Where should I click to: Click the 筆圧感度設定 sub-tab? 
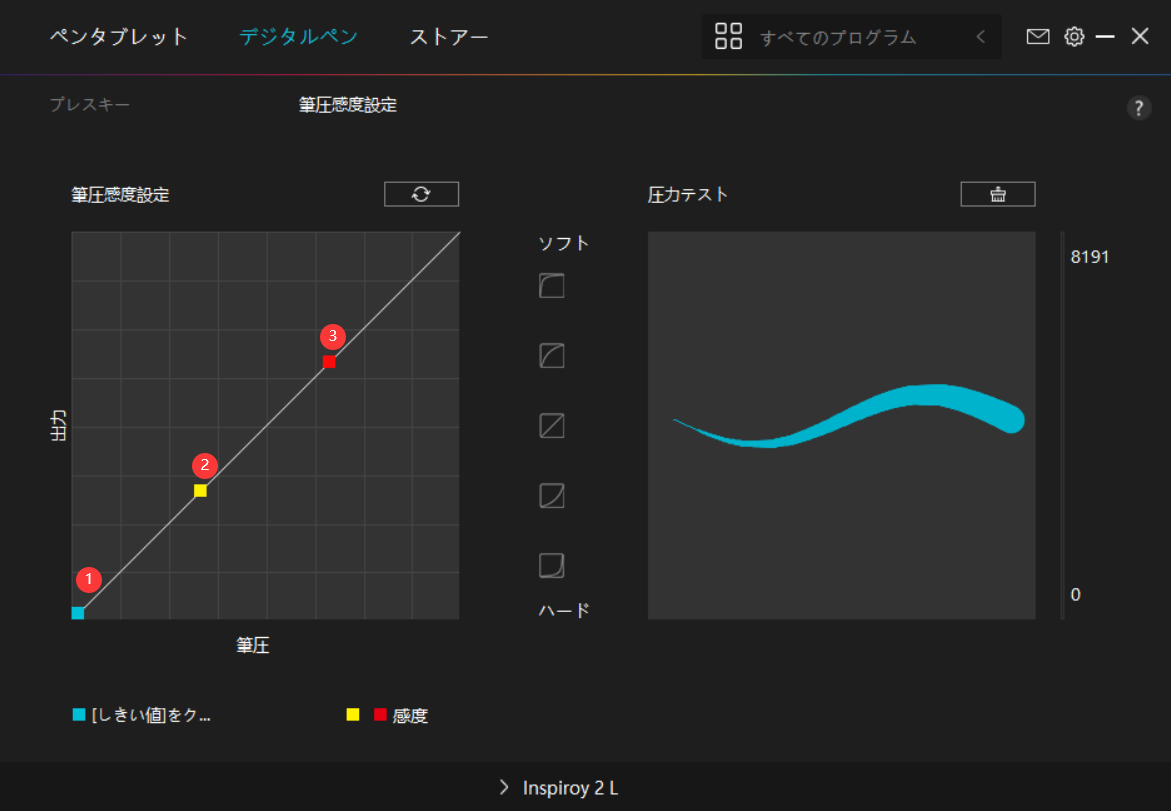347,105
